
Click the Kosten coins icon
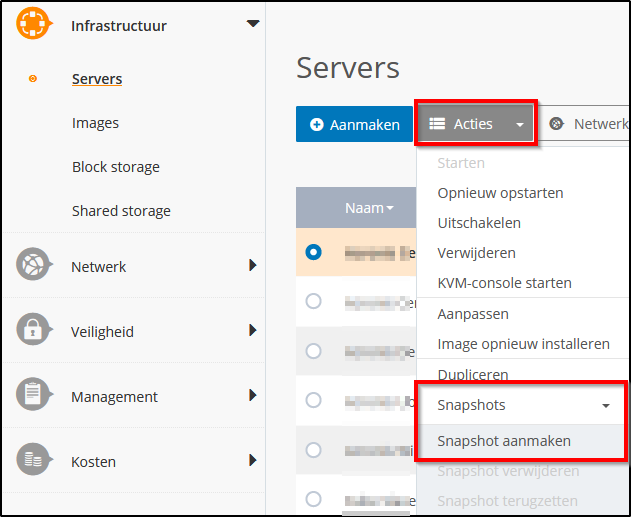[33, 461]
